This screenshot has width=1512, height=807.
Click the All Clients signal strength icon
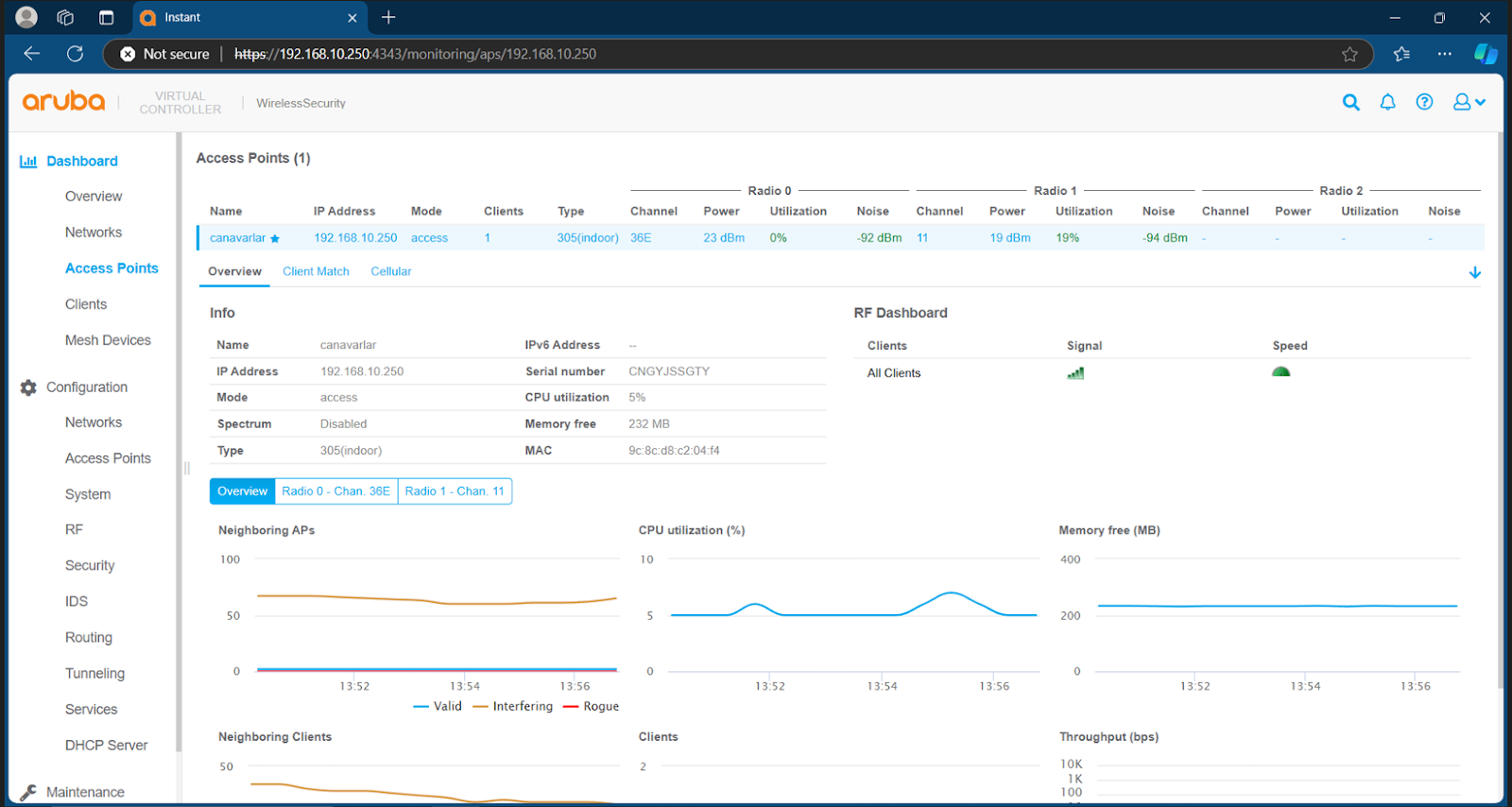point(1075,373)
